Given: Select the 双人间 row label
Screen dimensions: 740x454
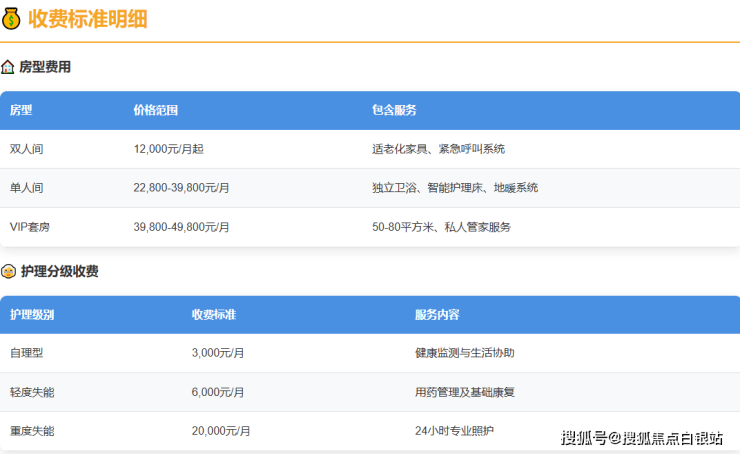Looking at the screenshot, I should (x=27, y=149).
